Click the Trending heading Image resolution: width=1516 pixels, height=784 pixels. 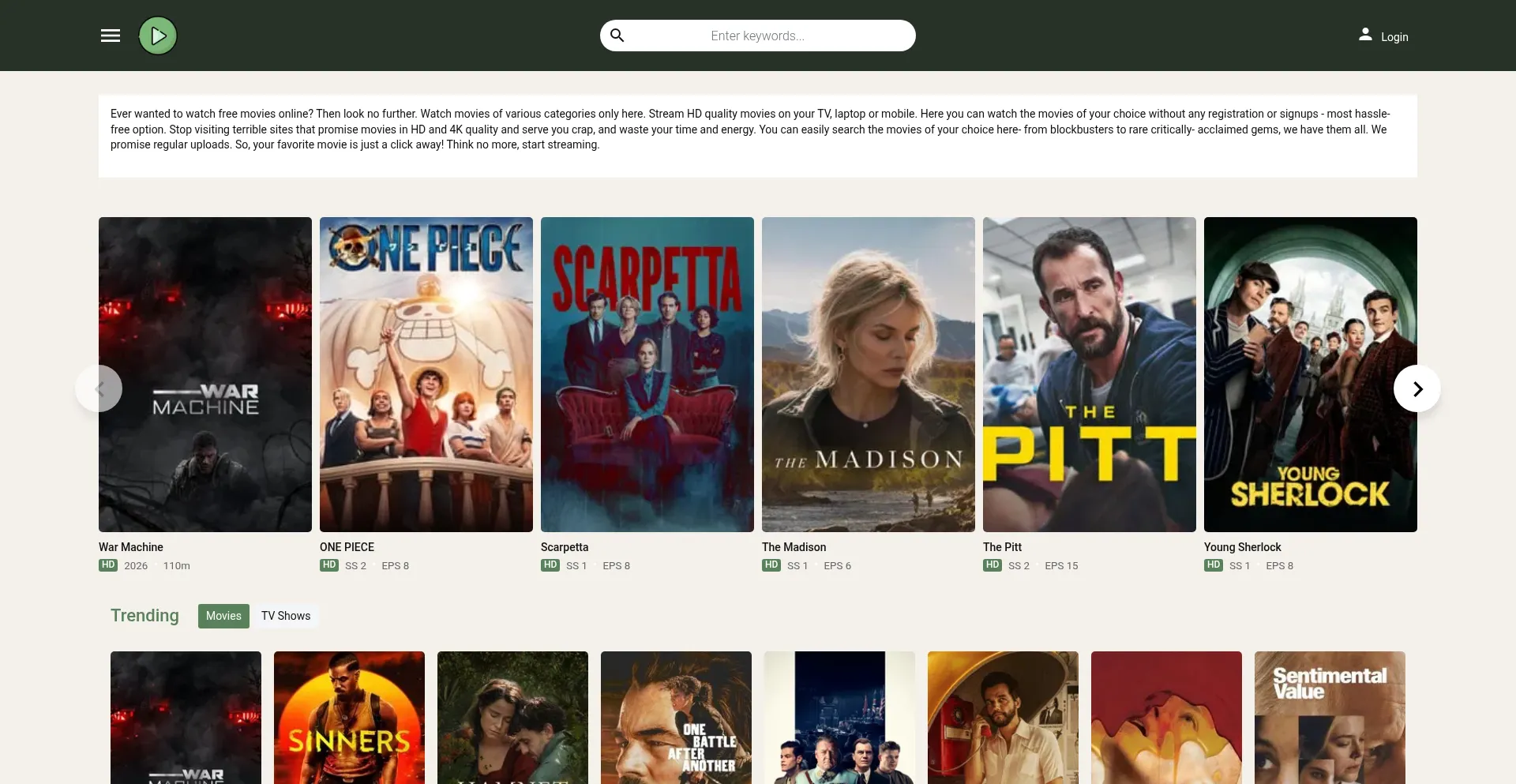[144, 616]
